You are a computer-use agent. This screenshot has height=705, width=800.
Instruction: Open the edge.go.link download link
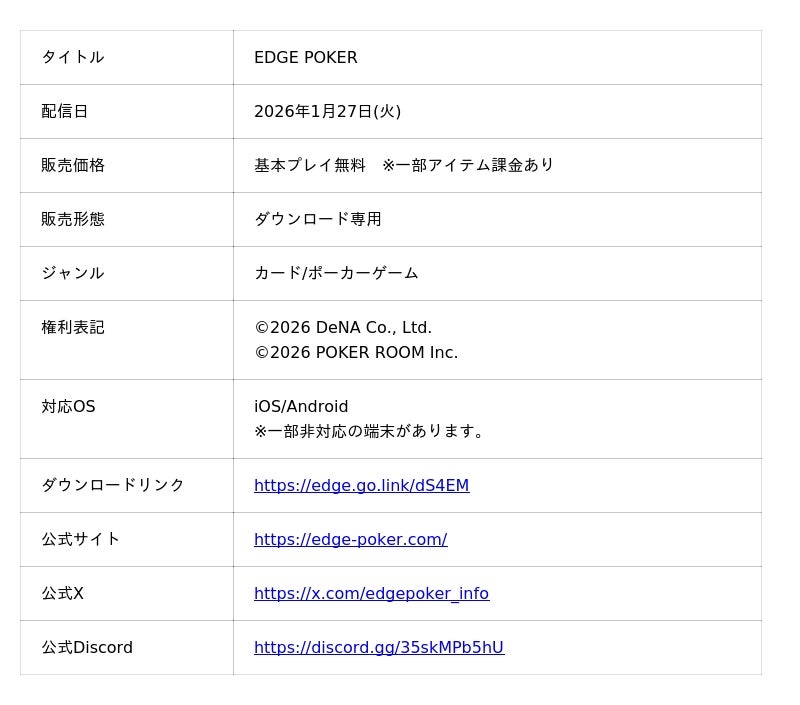[x=361, y=485]
